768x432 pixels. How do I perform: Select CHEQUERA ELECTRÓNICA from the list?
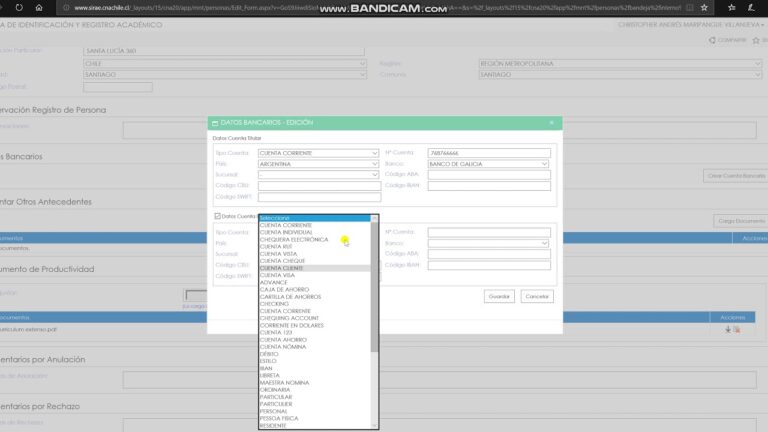click(314, 240)
